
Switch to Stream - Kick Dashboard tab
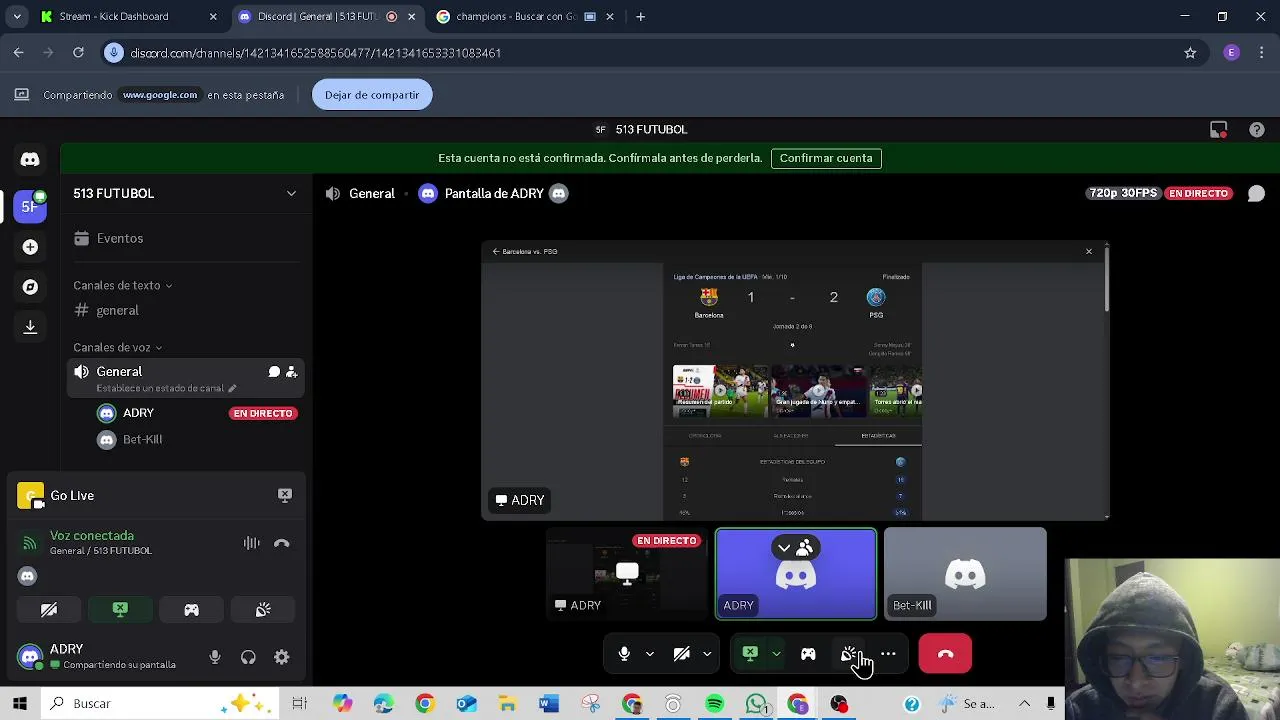click(x=128, y=17)
